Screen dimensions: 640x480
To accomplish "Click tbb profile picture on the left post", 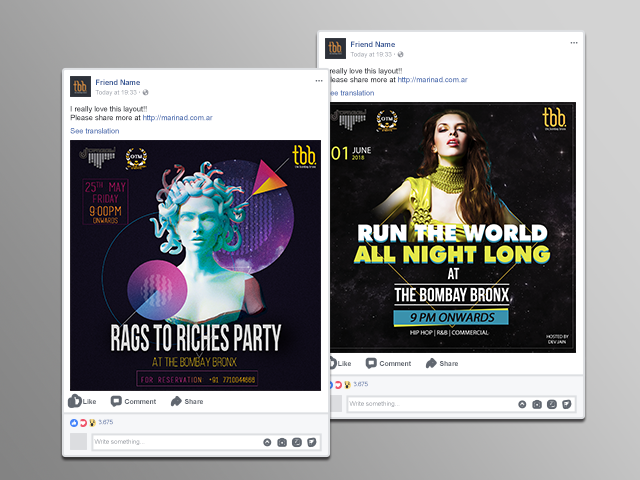I will click(x=80, y=87).
